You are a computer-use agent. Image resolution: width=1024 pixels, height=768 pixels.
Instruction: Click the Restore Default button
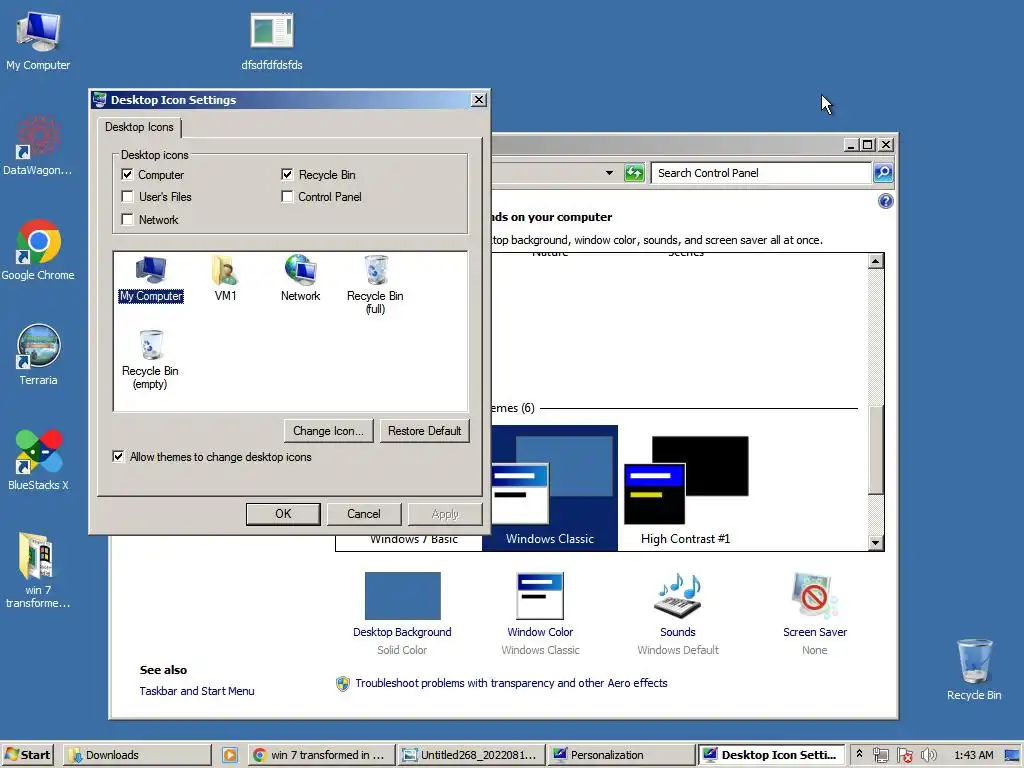click(x=424, y=431)
